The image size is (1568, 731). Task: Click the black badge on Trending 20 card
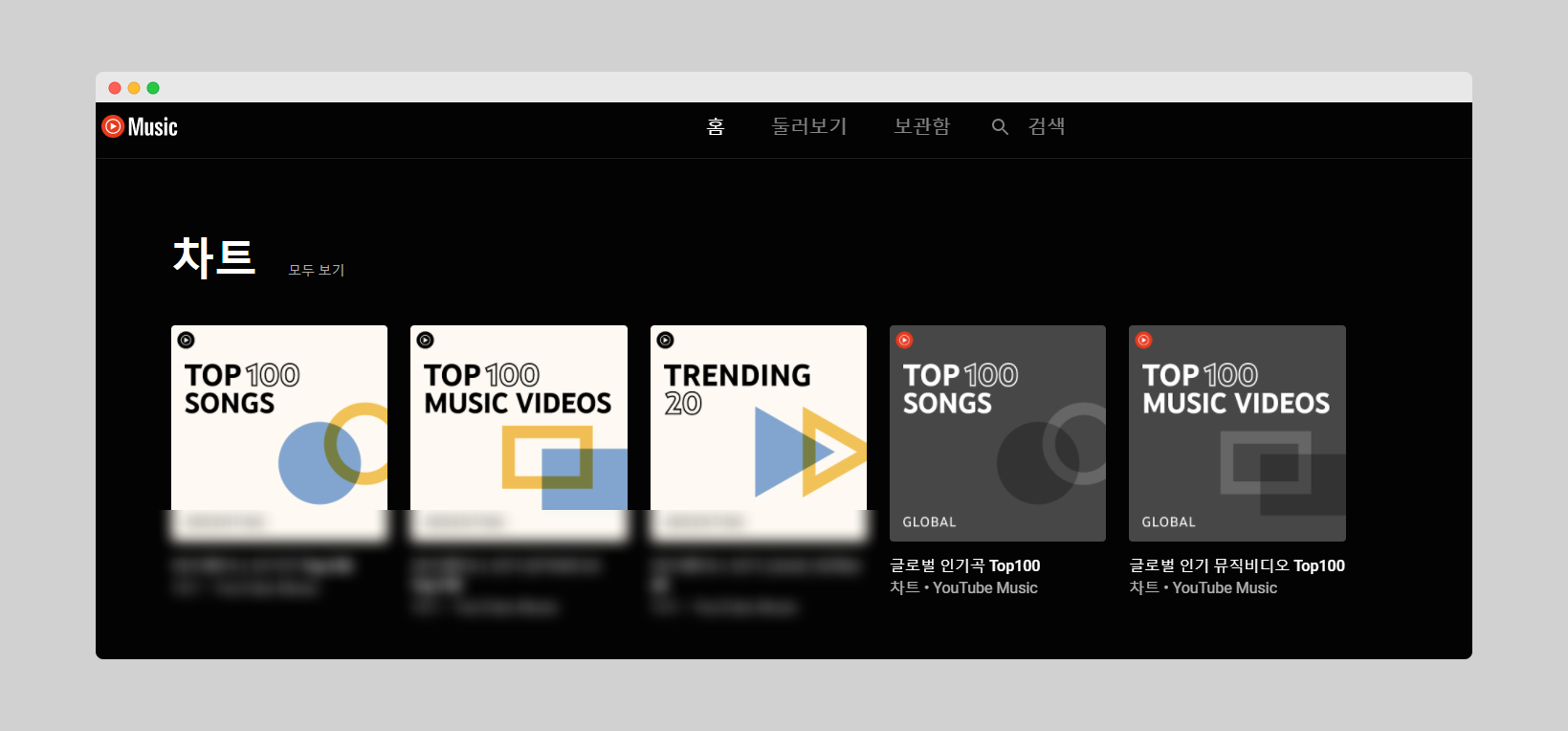(665, 340)
